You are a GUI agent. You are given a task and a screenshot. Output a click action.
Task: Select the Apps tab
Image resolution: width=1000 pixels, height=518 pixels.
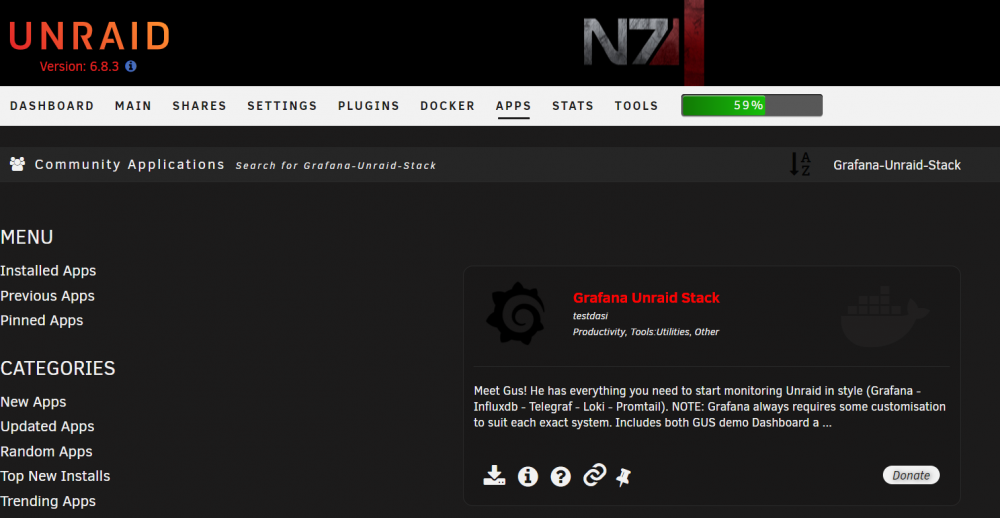[513, 106]
